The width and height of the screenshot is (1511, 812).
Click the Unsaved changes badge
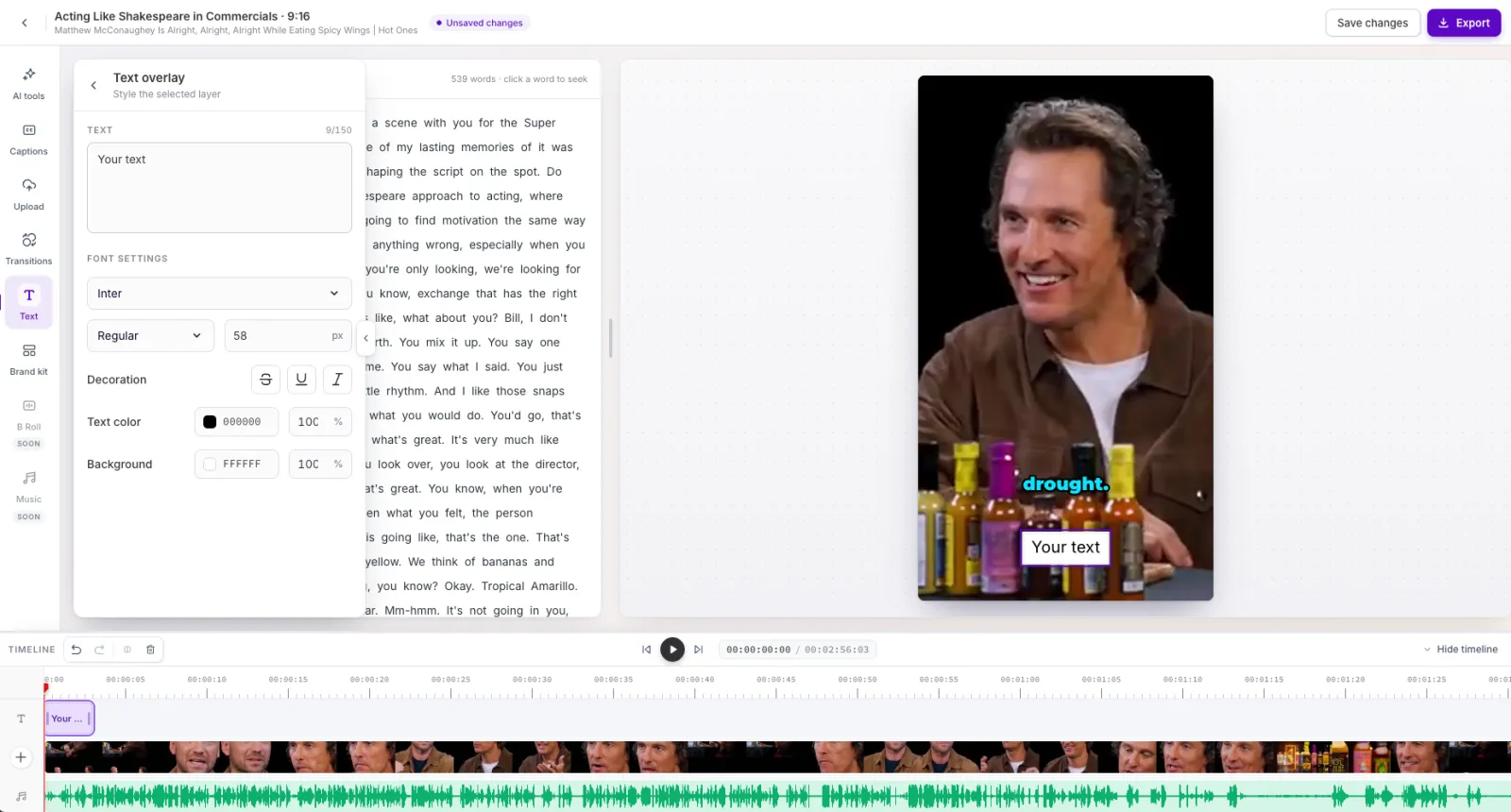pyautogui.click(x=480, y=23)
